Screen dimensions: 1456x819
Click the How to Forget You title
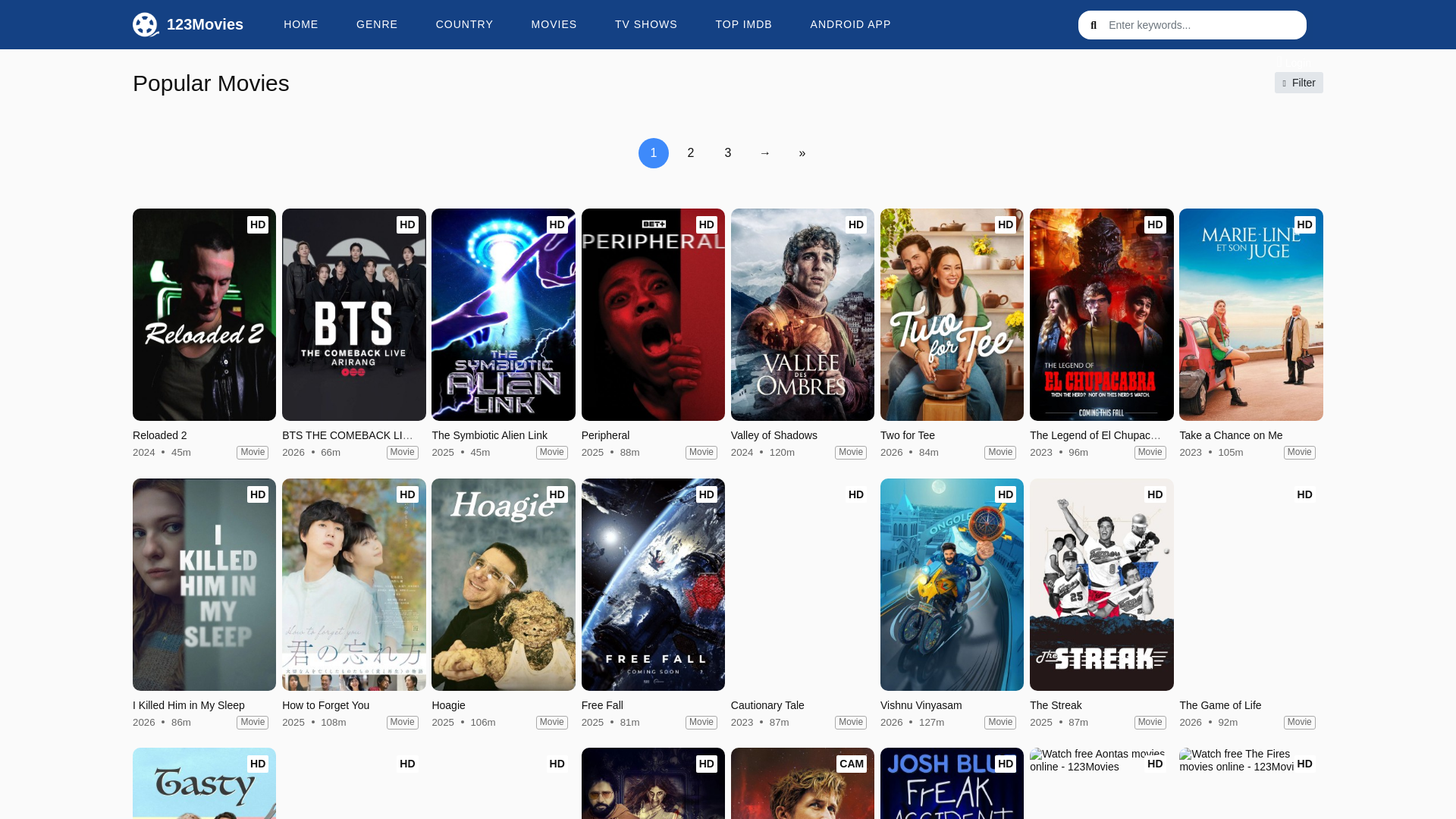pyautogui.click(x=326, y=705)
